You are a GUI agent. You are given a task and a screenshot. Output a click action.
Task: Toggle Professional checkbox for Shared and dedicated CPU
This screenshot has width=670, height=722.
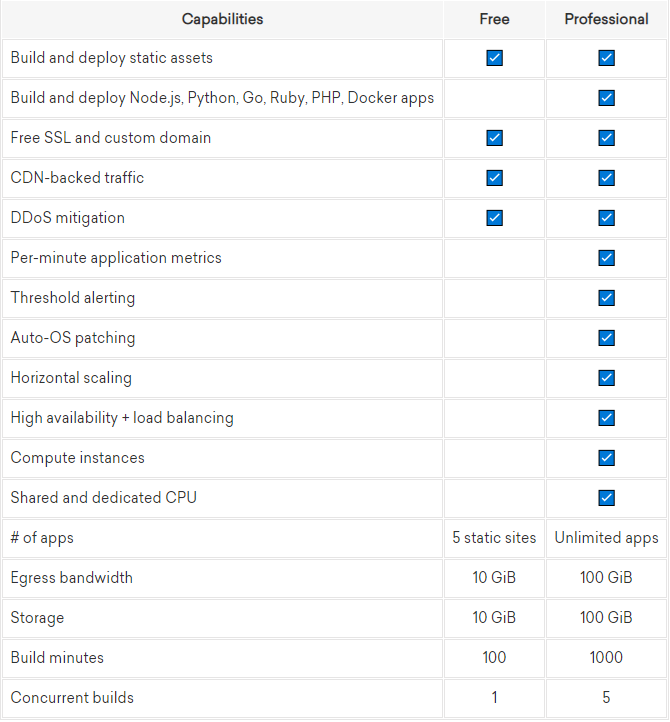click(606, 498)
